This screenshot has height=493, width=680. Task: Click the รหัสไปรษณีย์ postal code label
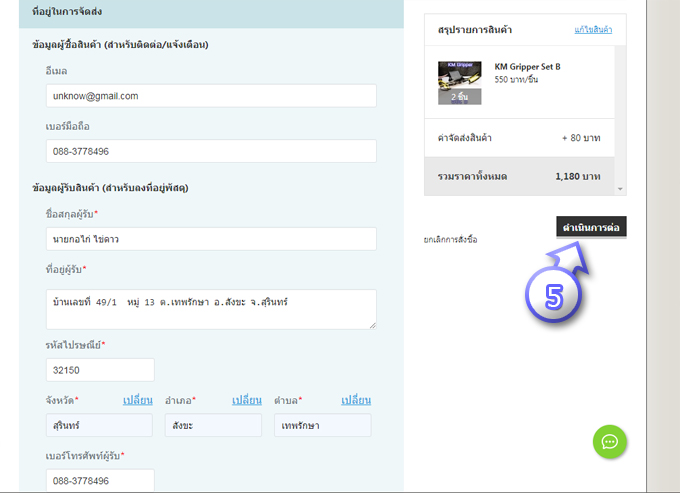75,345
